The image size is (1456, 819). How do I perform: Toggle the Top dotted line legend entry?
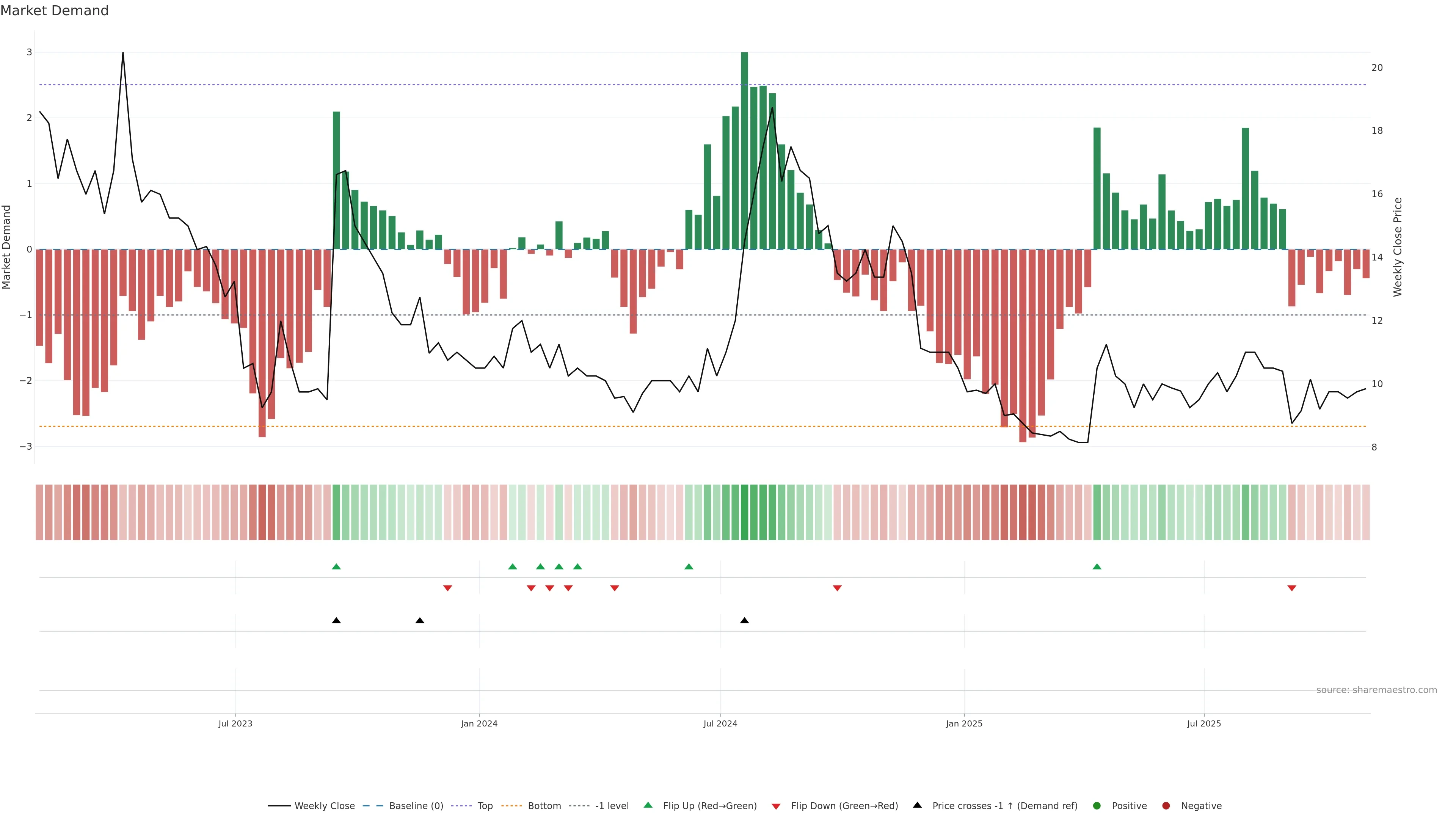coord(472,805)
